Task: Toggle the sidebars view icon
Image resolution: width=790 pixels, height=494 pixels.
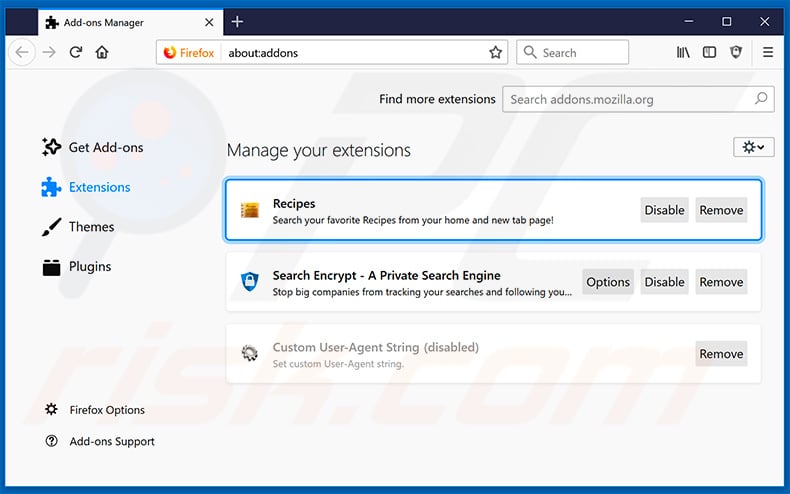Action: tap(709, 52)
